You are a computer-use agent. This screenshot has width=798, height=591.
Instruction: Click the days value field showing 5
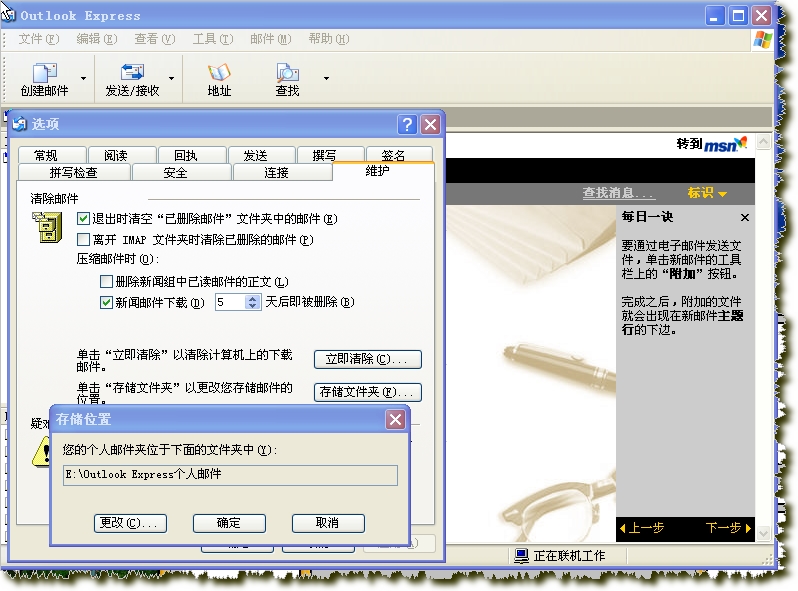point(231,302)
